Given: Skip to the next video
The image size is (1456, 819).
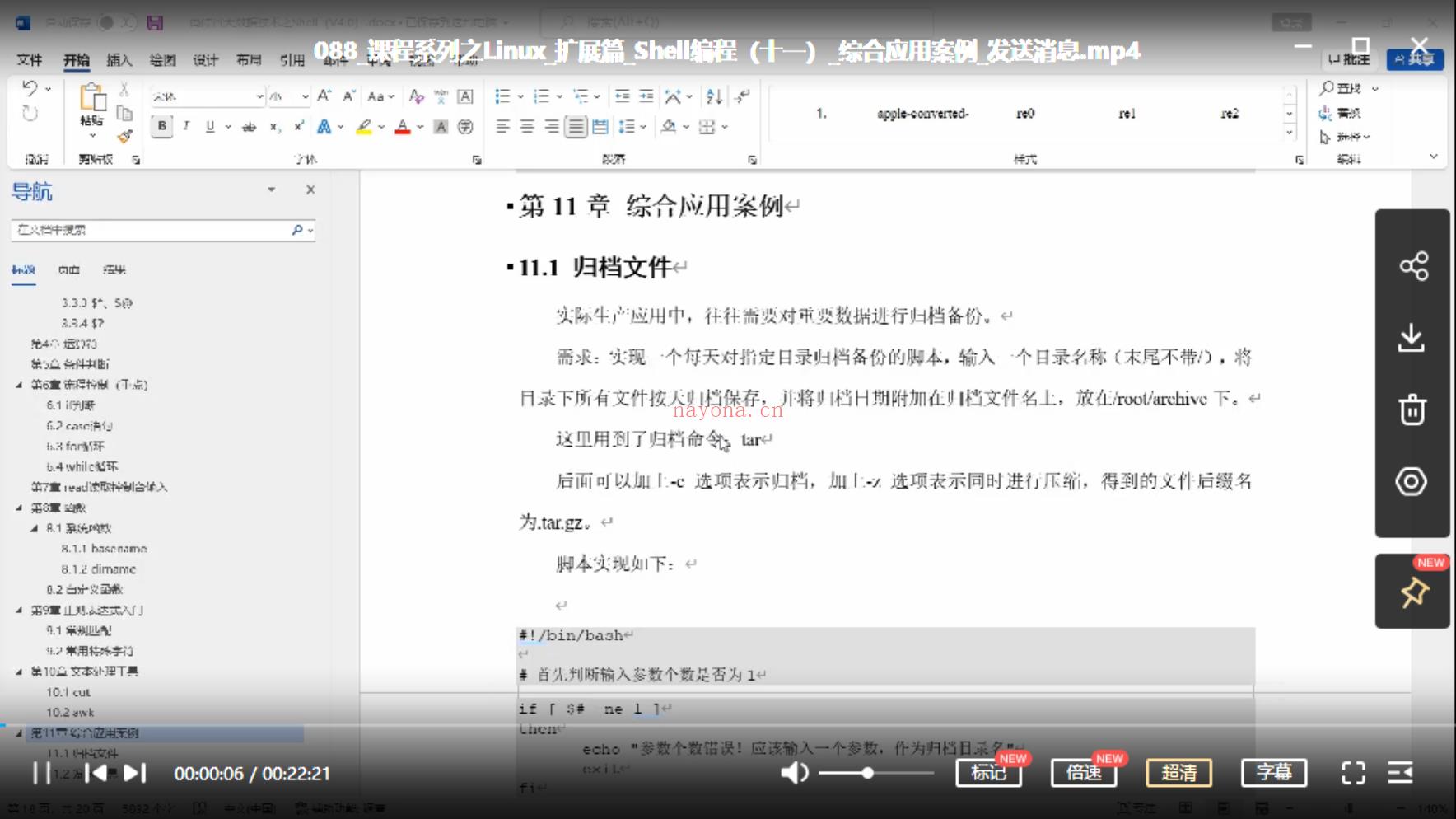Looking at the screenshot, I should pos(135,773).
